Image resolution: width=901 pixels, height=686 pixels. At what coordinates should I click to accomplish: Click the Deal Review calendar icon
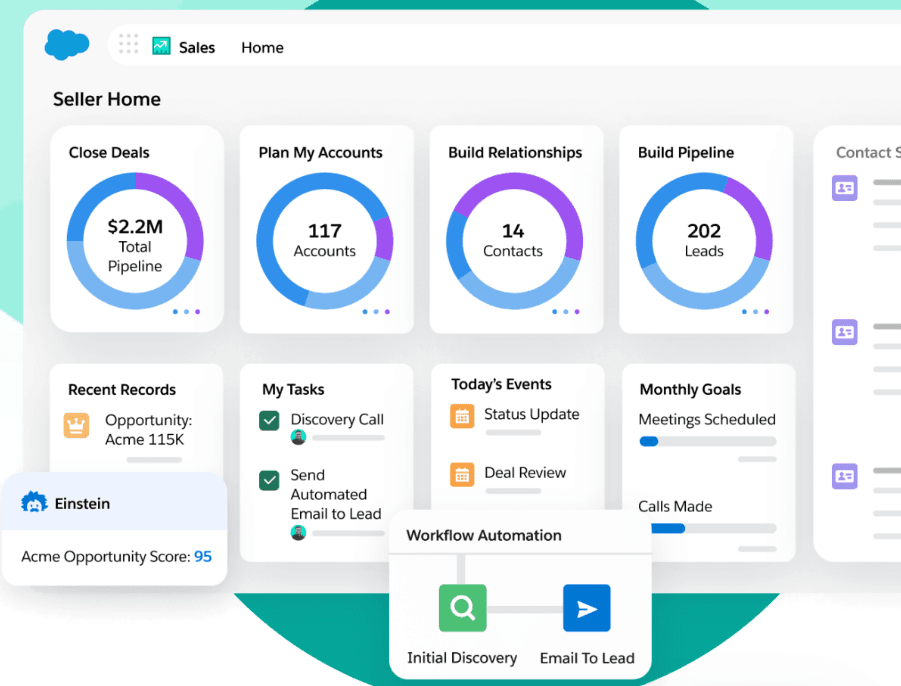[x=462, y=475]
